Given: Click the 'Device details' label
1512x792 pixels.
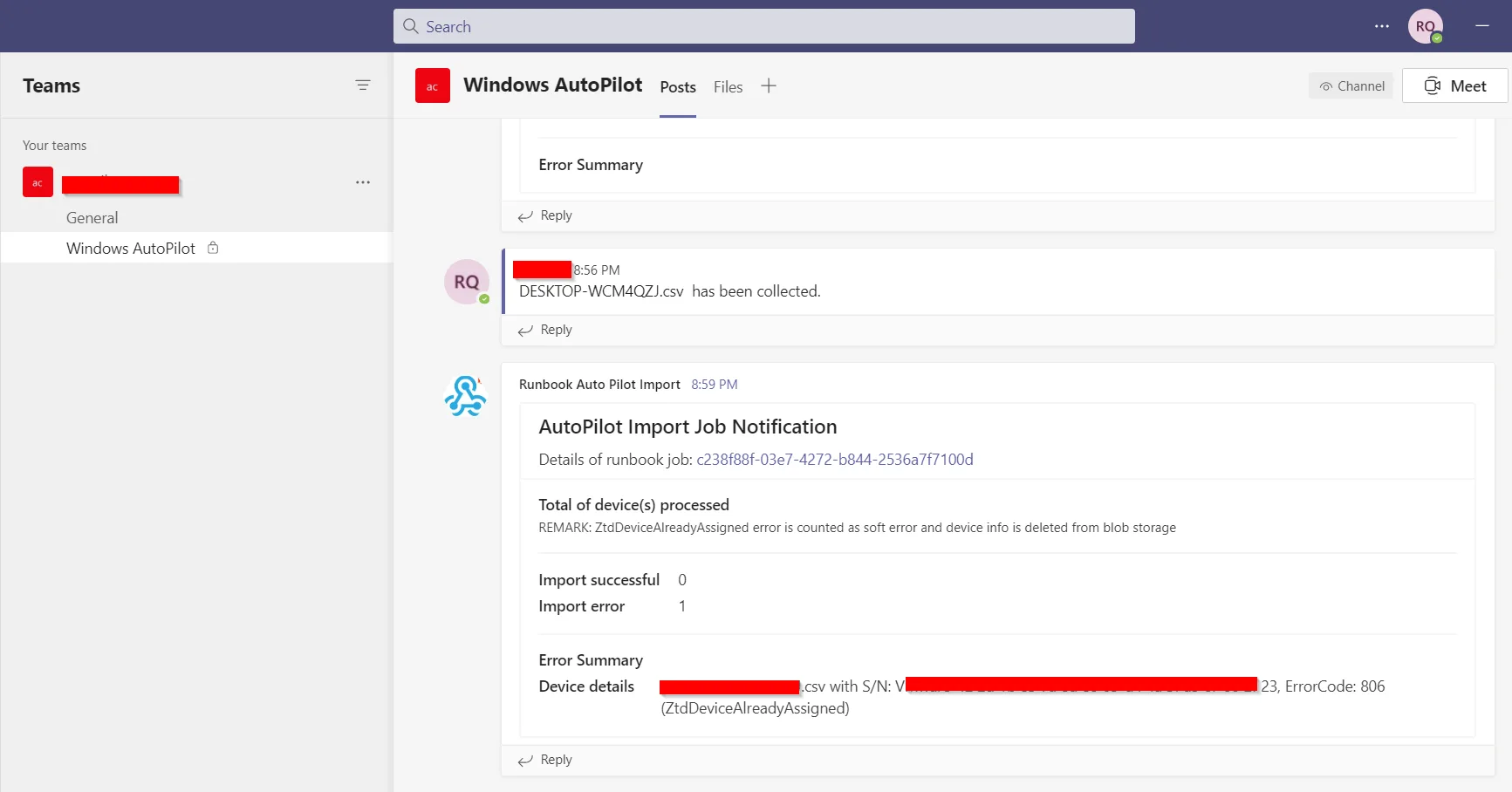Looking at the screenshot, I should [586, 686].
